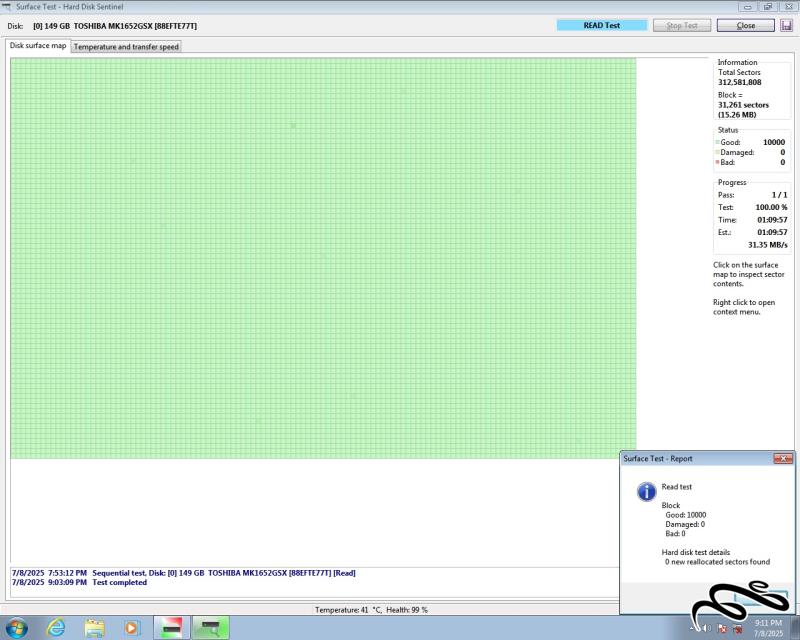Click 'Good: 10000' in the Report dialog
The width and height of the screenshot is (800, 640).
686,515
